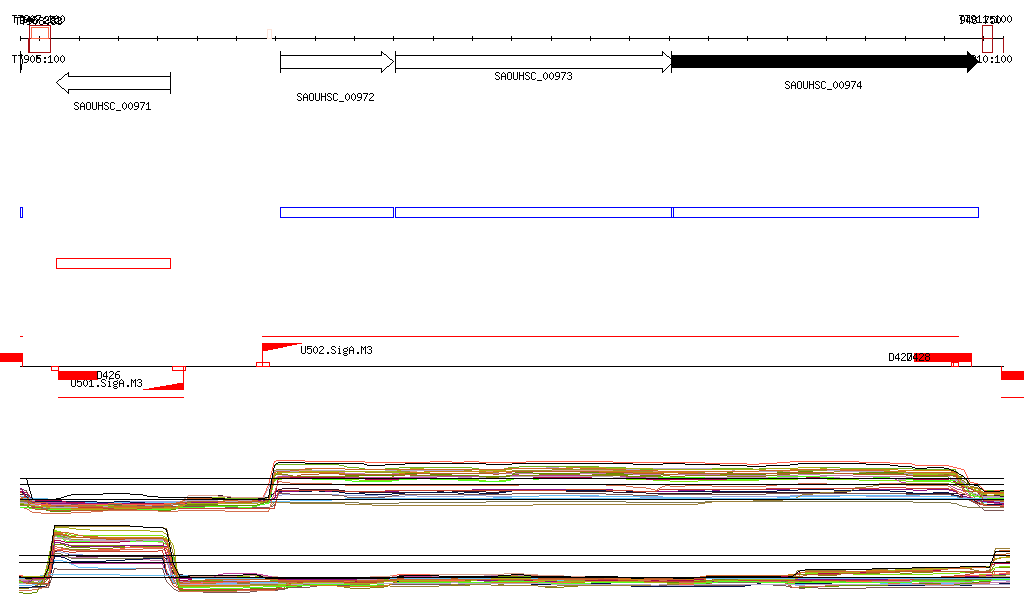Image resolution: width=1024 pixels, height=611 pixels.
Task: Click the SAOUHSC_00973 gene label
Action: tap(533, 76)
